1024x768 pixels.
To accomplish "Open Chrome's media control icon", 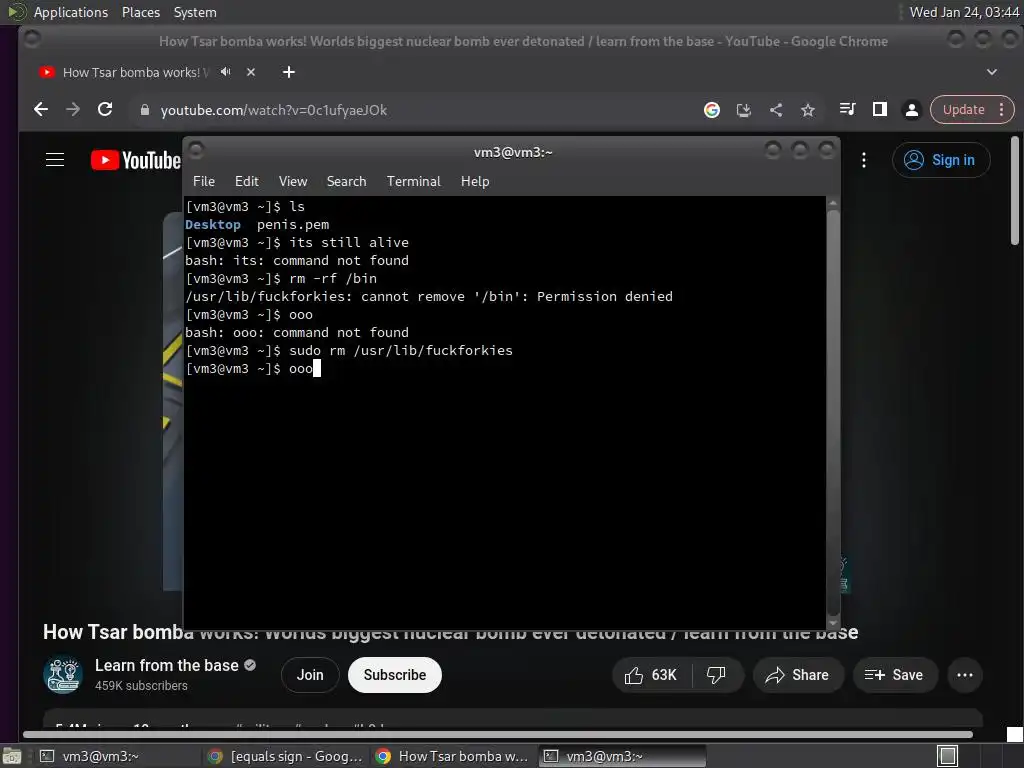I will click(848, 109).
